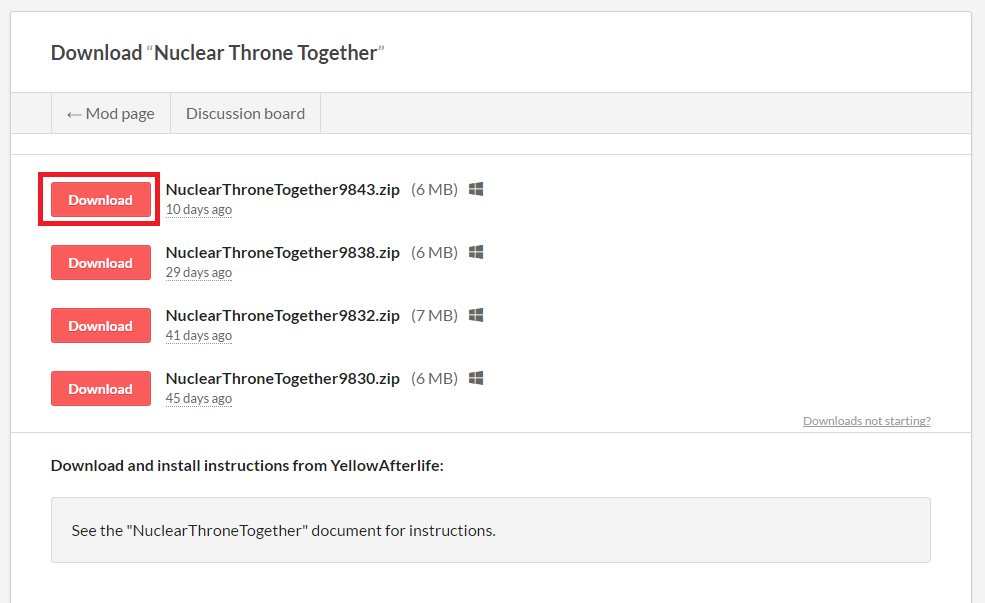The width and height of the screenshot is (985, 603).
Task: Go back to the Mod page
Action: pyautogui.click(x=111, y=114)
